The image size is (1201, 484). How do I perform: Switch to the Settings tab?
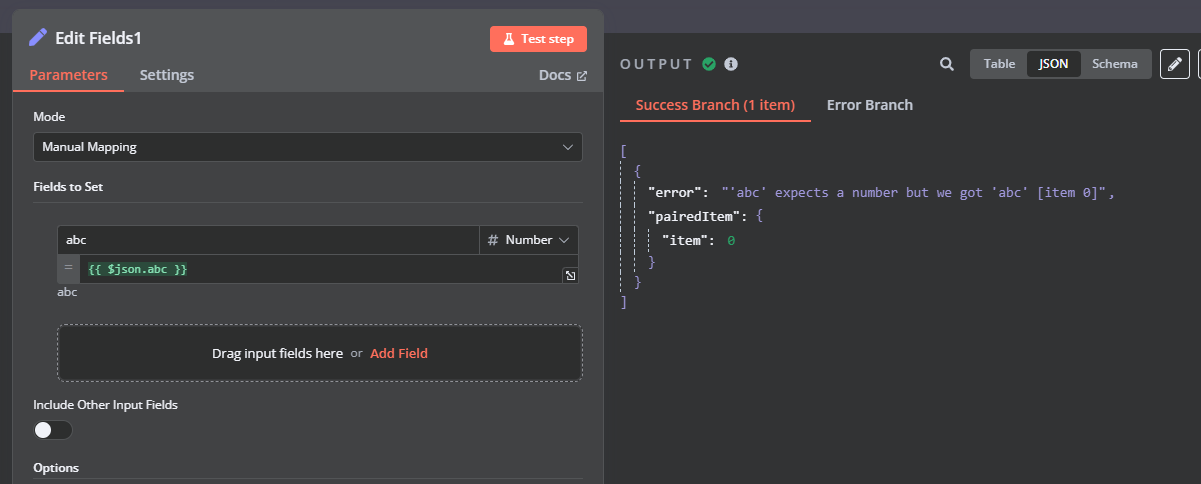point(167,75)
